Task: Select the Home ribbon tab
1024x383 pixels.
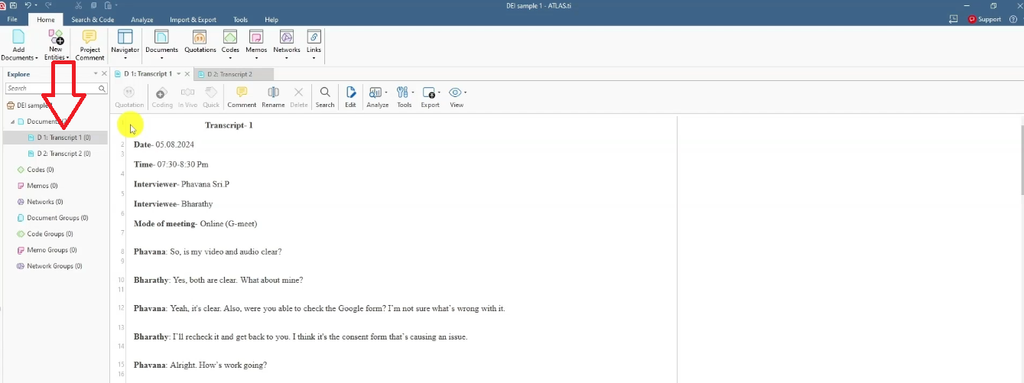Action: coord(46,20)
